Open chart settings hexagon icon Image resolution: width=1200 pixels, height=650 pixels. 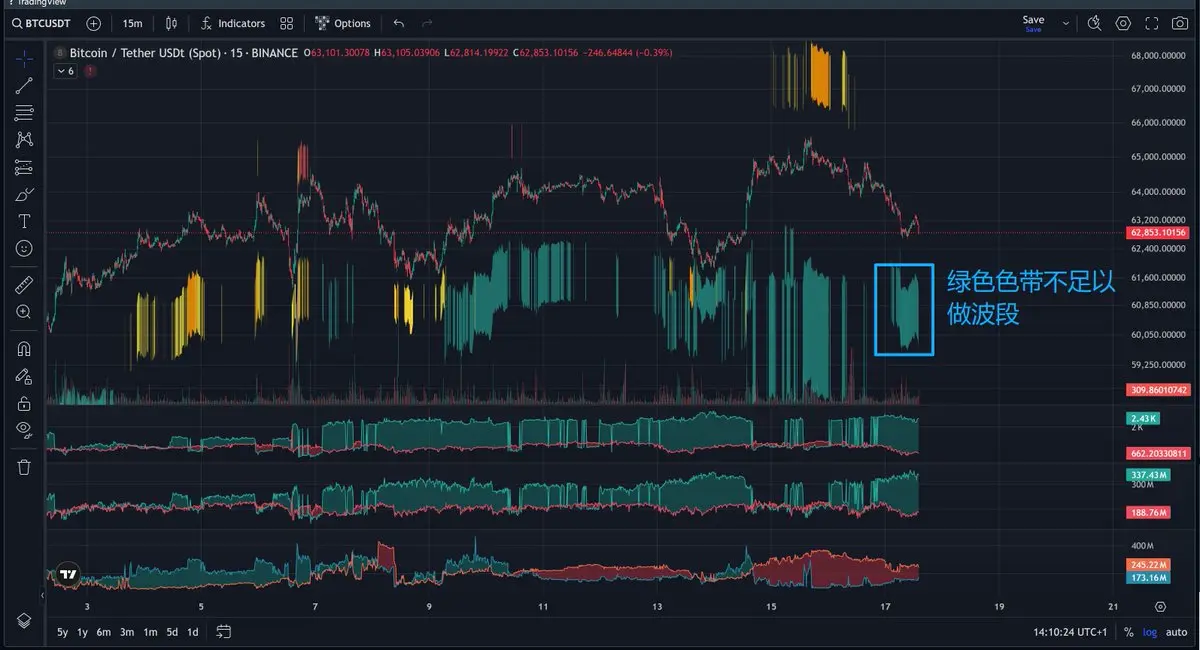(1123, 22)
